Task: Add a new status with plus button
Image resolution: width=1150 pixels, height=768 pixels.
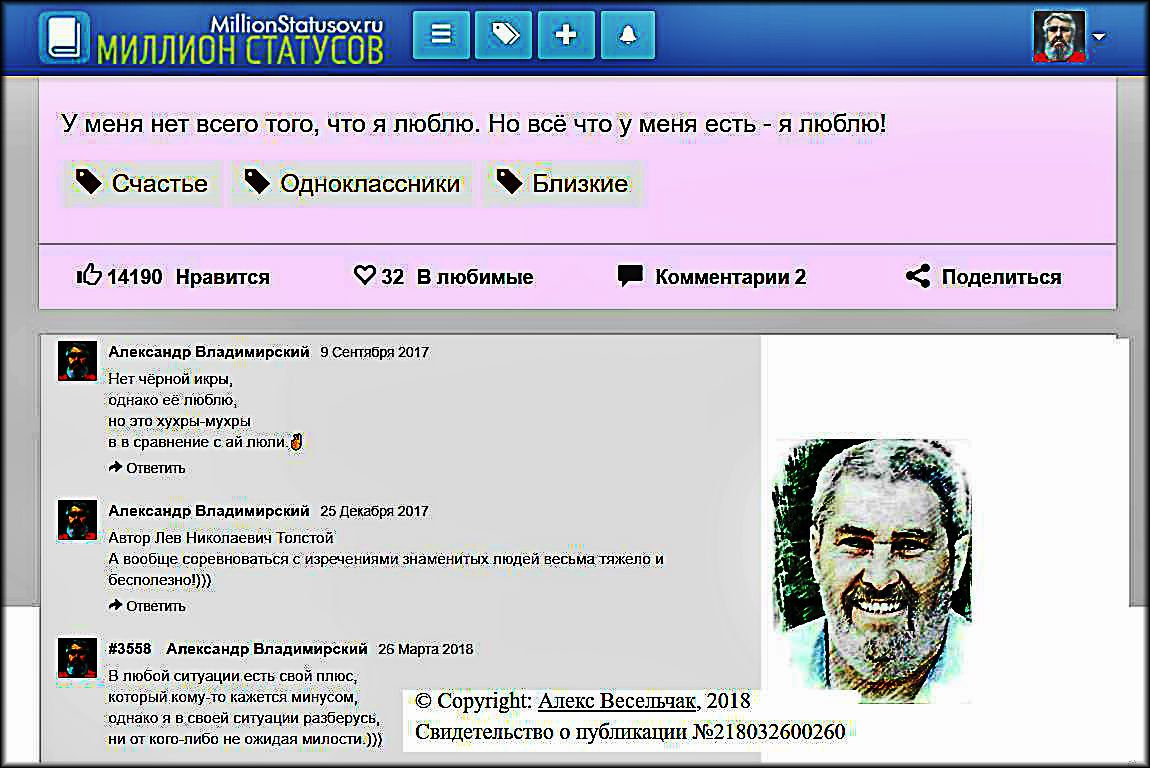Action: [566, 34]
